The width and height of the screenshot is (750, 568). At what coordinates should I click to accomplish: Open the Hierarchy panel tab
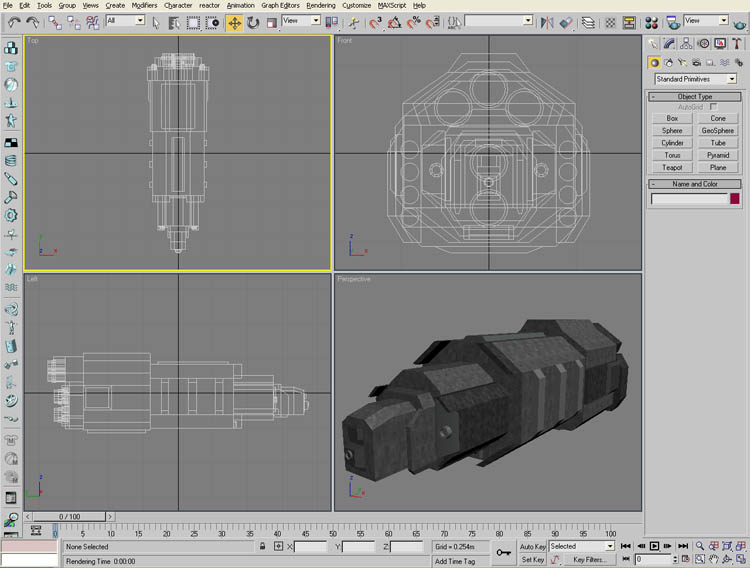pos(687,43)
